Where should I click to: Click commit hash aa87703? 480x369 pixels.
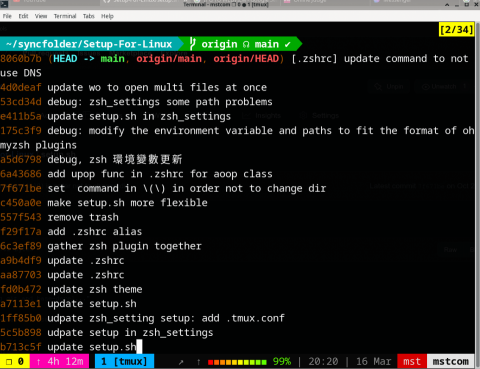point(21,275)
